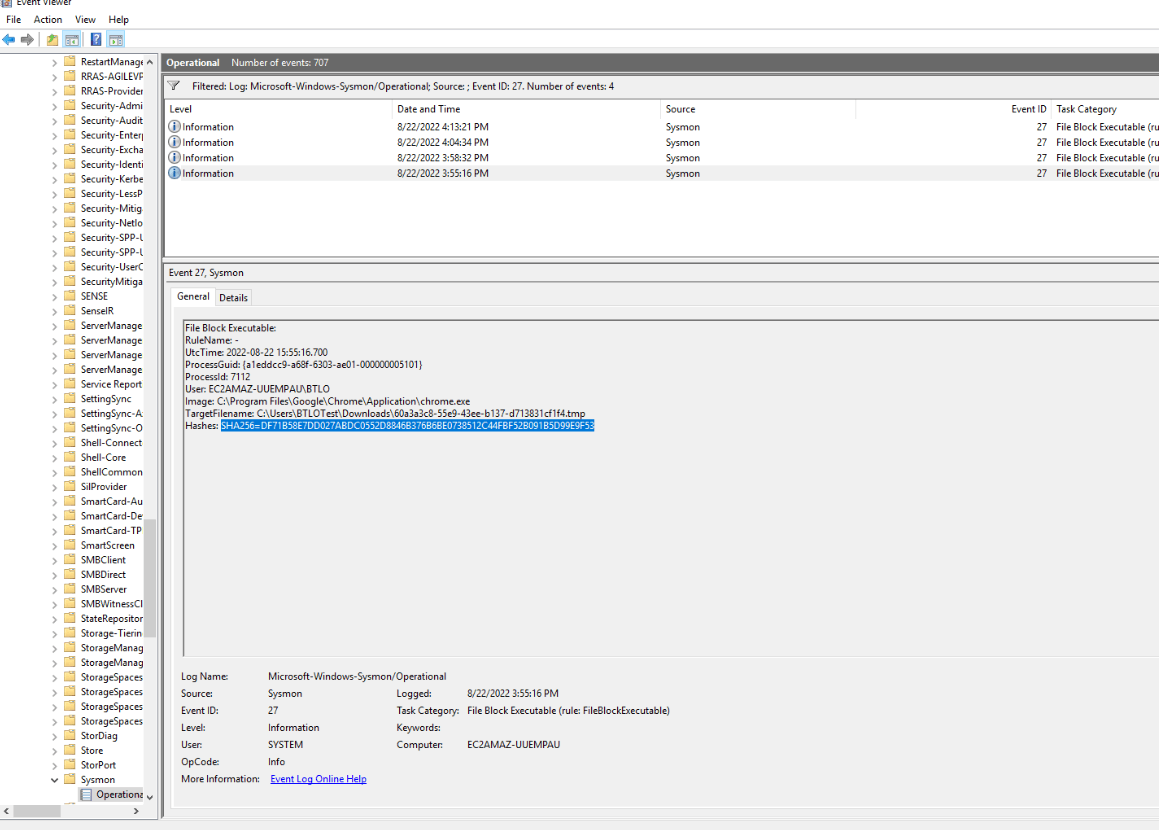Select the SmartCard-TP tree item
Viewport: 1159px width, 830px height.
(111, 530)
